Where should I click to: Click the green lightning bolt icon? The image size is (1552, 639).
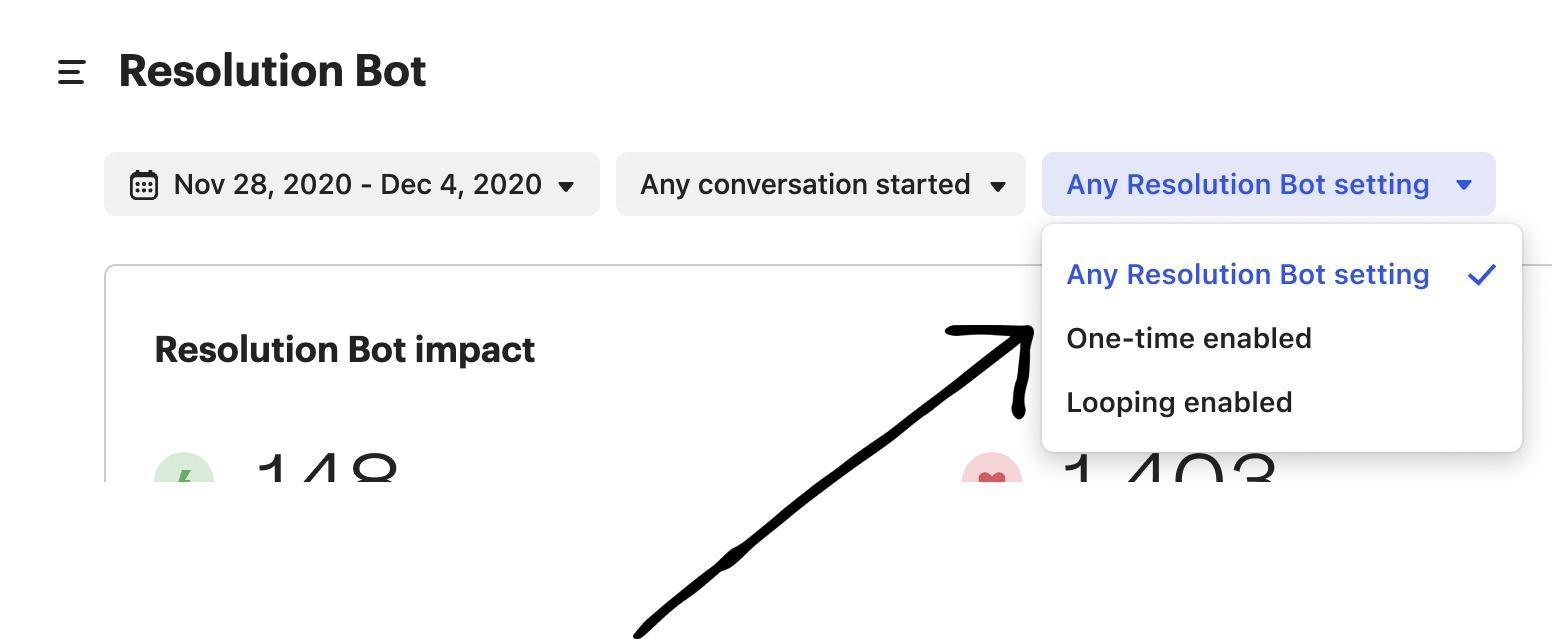184,471
